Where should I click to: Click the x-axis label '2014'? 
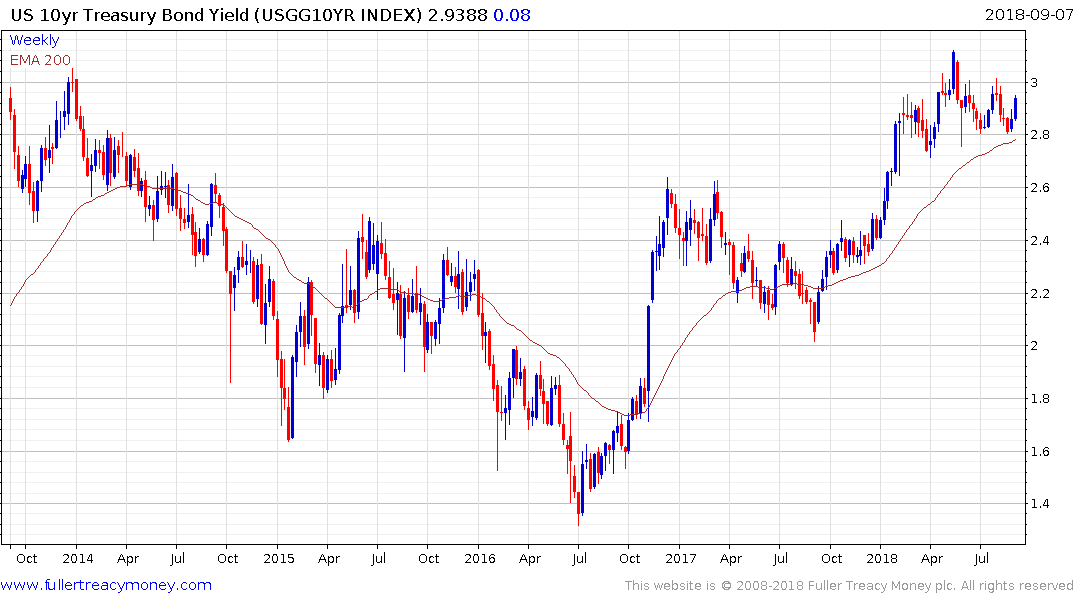click(77, 558)
